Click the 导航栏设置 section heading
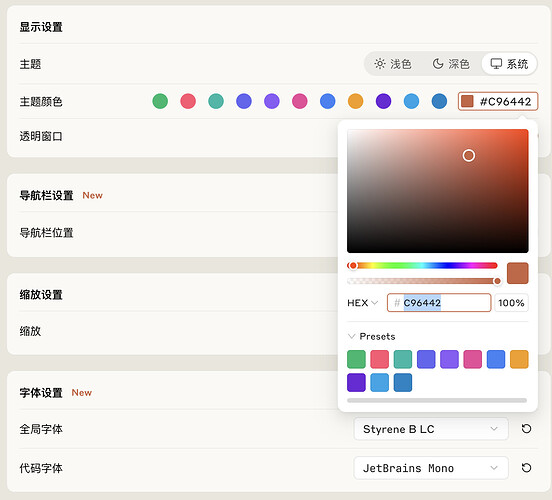This screenshot has width=552, height=500. coord(46,195)
